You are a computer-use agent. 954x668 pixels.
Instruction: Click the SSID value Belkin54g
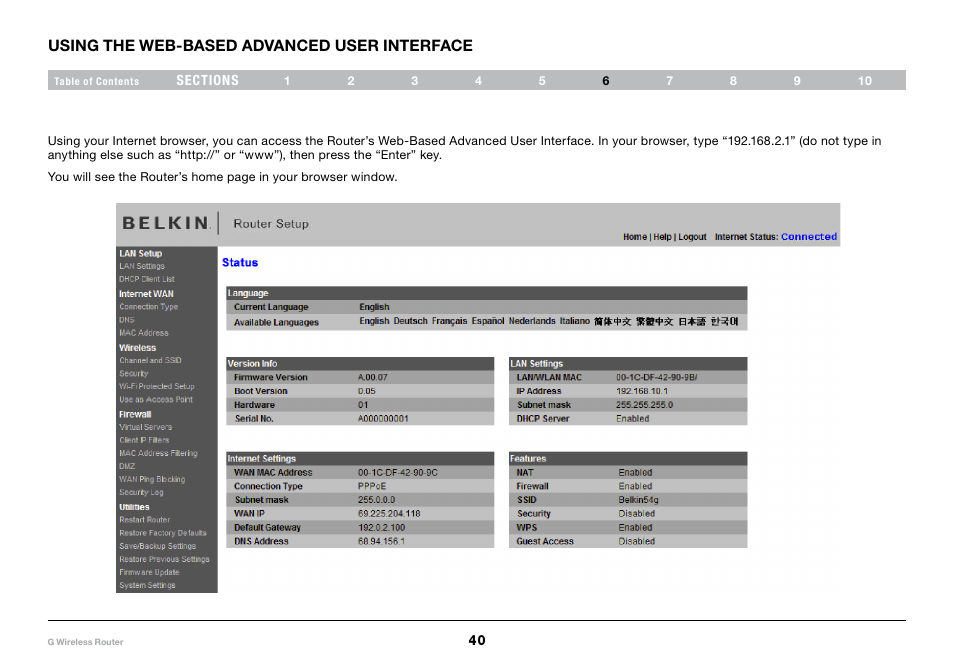638,500
